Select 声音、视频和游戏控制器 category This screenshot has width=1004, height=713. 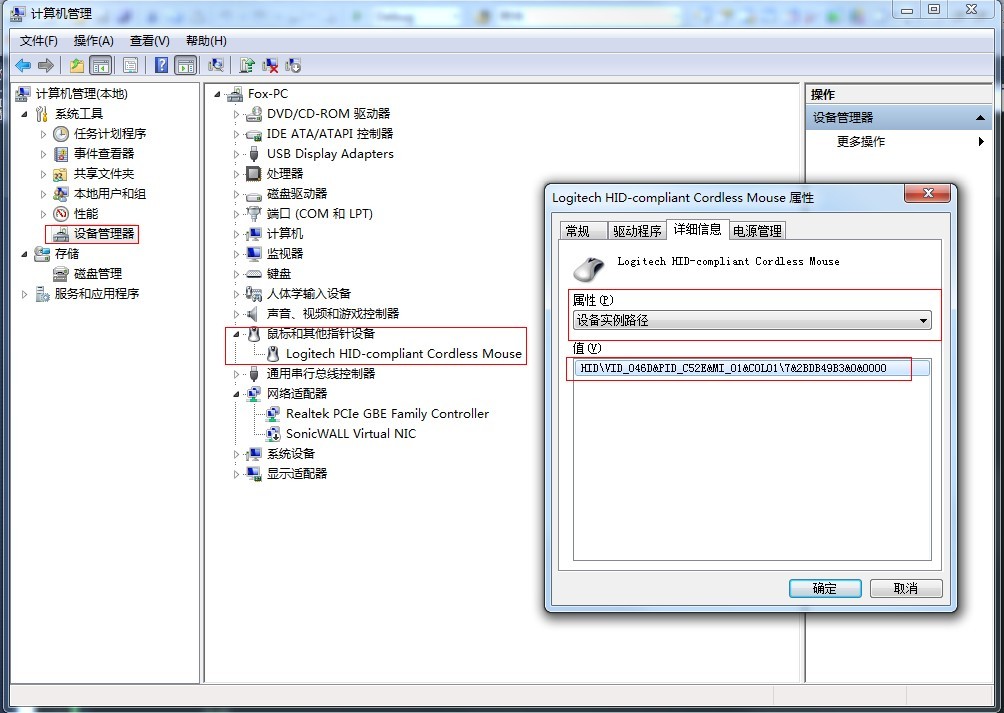coord(332,314)
